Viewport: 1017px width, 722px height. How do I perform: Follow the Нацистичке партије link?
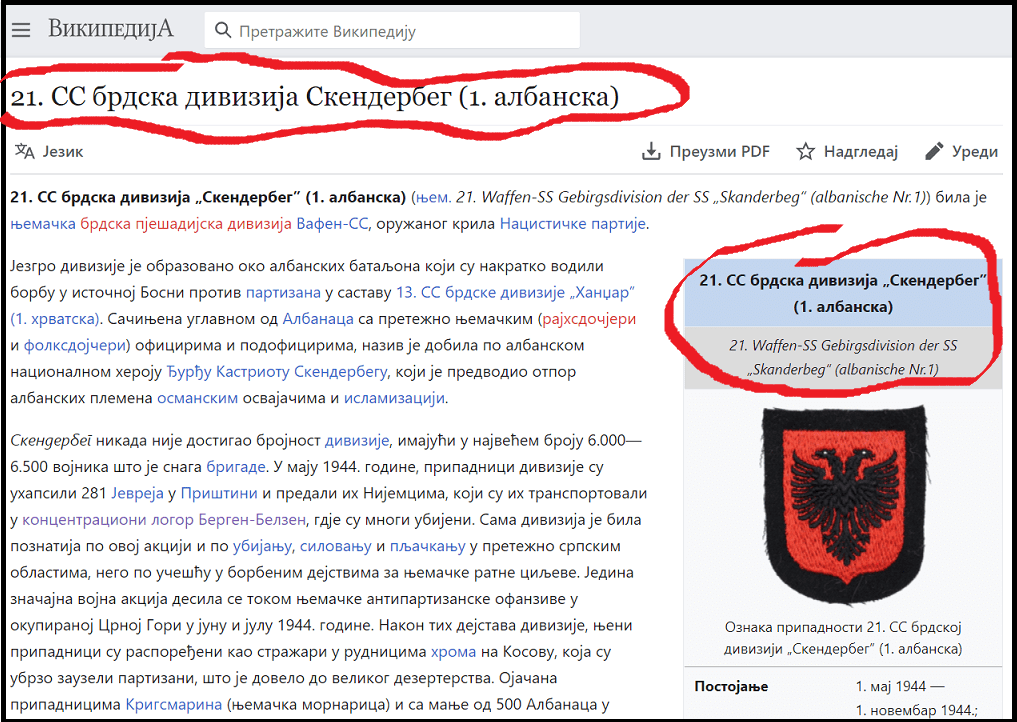[572, 224]
